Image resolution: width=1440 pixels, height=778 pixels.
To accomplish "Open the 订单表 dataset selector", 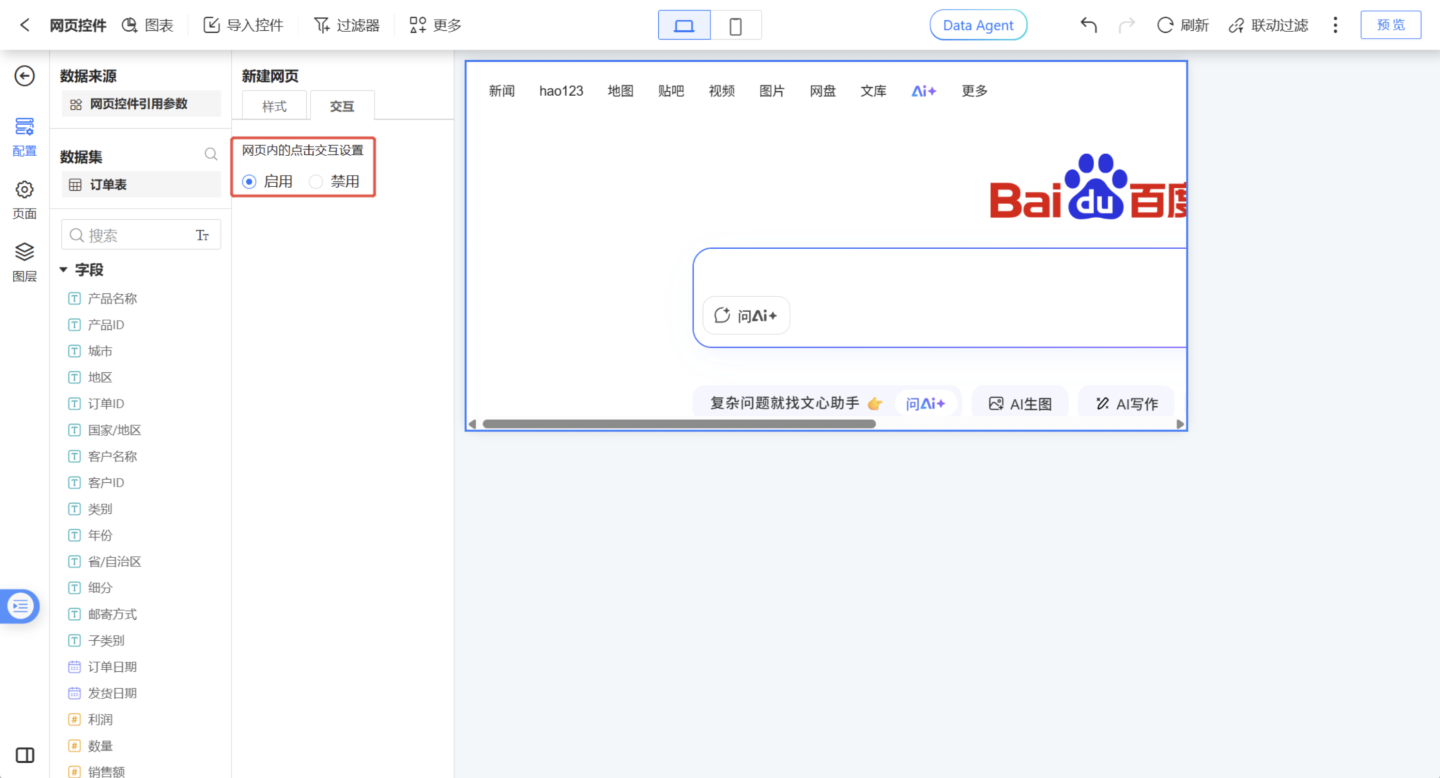I will pyautogui.click(x=141, y=185).
